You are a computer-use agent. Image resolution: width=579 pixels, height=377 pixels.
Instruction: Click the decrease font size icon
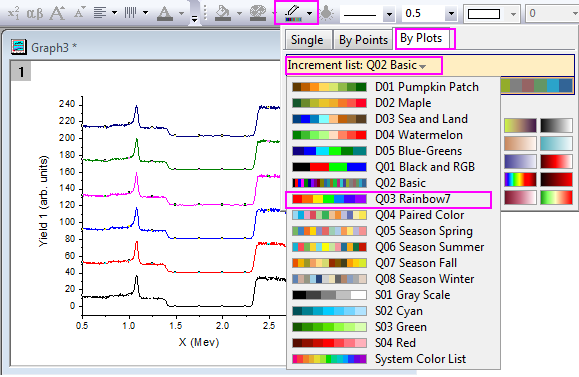coord(80,13)
